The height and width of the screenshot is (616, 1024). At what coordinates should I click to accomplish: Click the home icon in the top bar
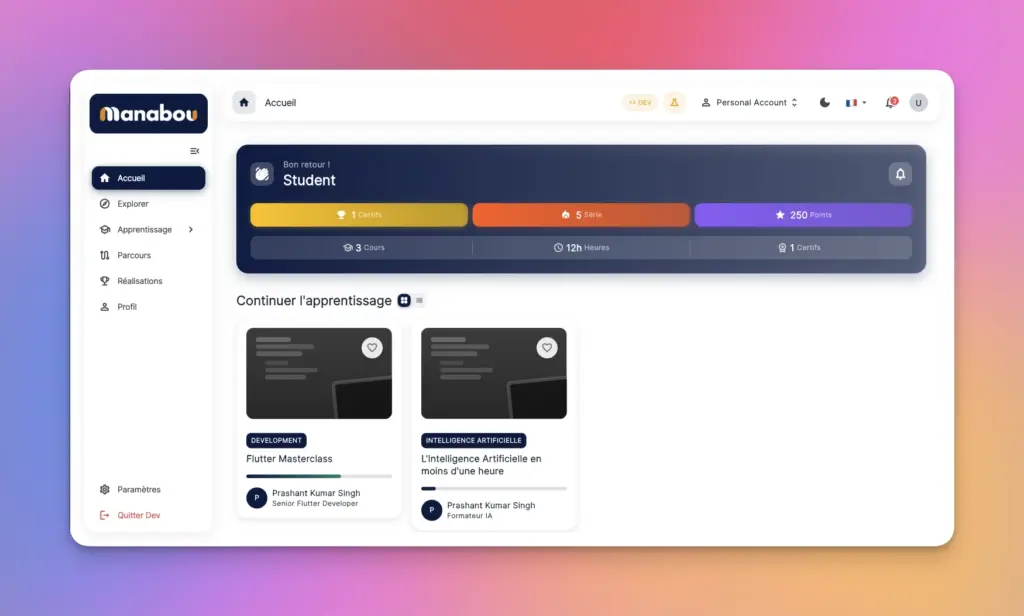244,102
